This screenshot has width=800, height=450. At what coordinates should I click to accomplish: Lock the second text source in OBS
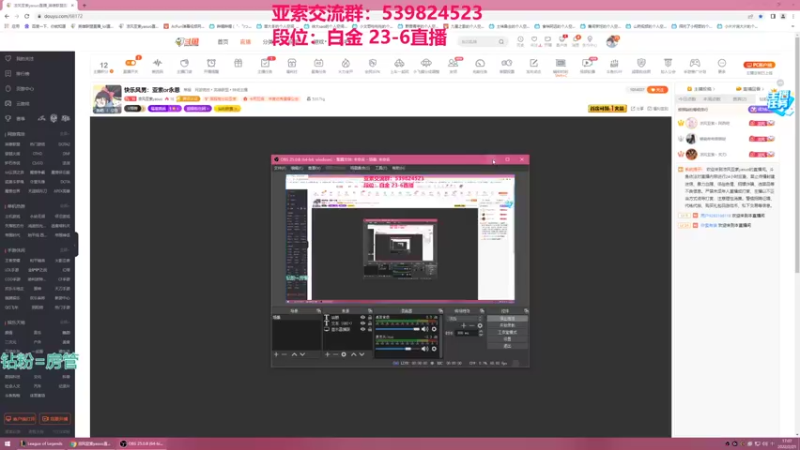(x=370, y=323)
